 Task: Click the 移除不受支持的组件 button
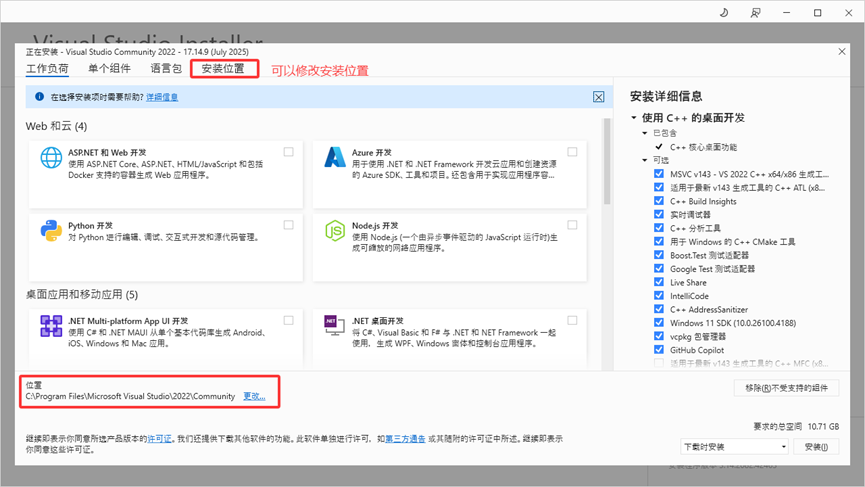click(786, 388)
